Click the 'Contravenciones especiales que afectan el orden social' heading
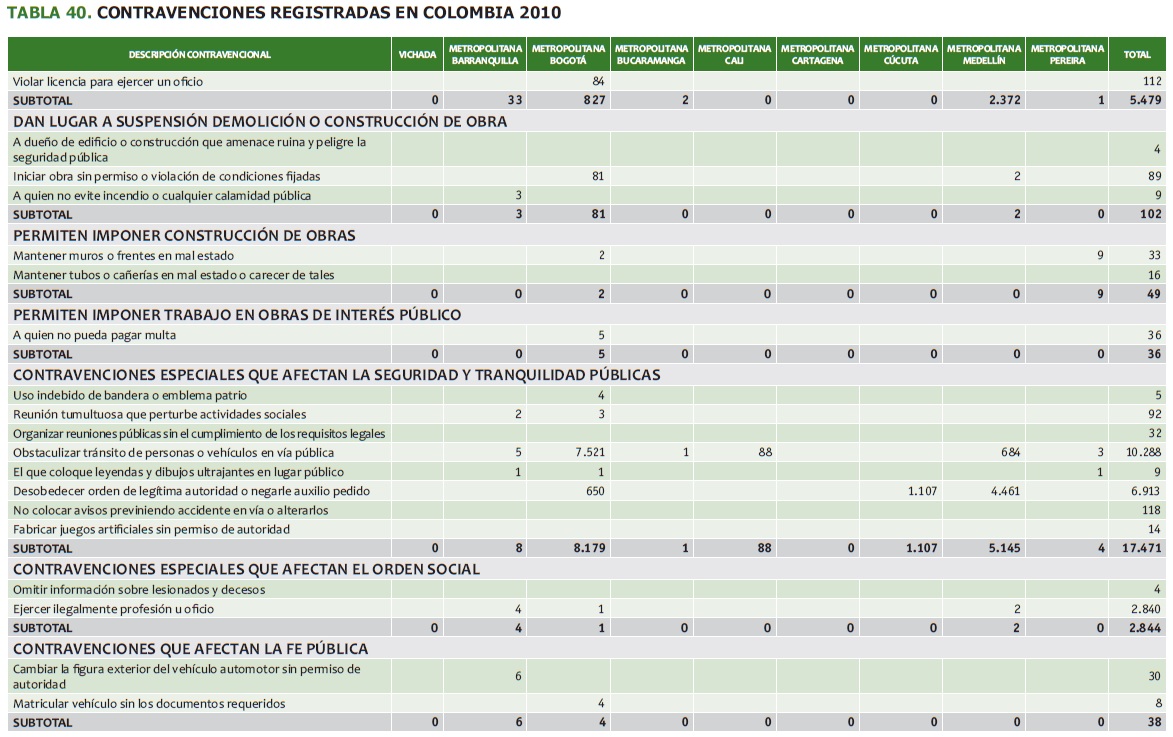This screenshot has width=1173, height=737. (246, 569)
